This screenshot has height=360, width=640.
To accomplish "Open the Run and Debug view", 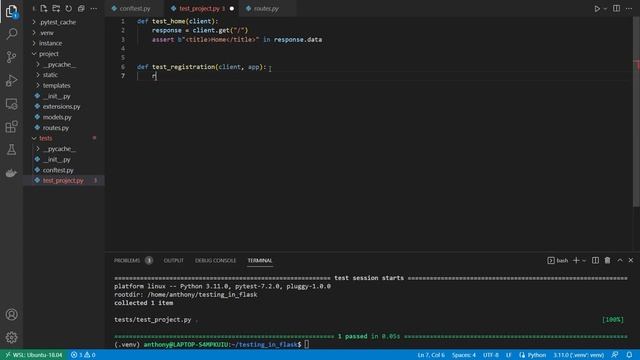I will click(11, 80).
